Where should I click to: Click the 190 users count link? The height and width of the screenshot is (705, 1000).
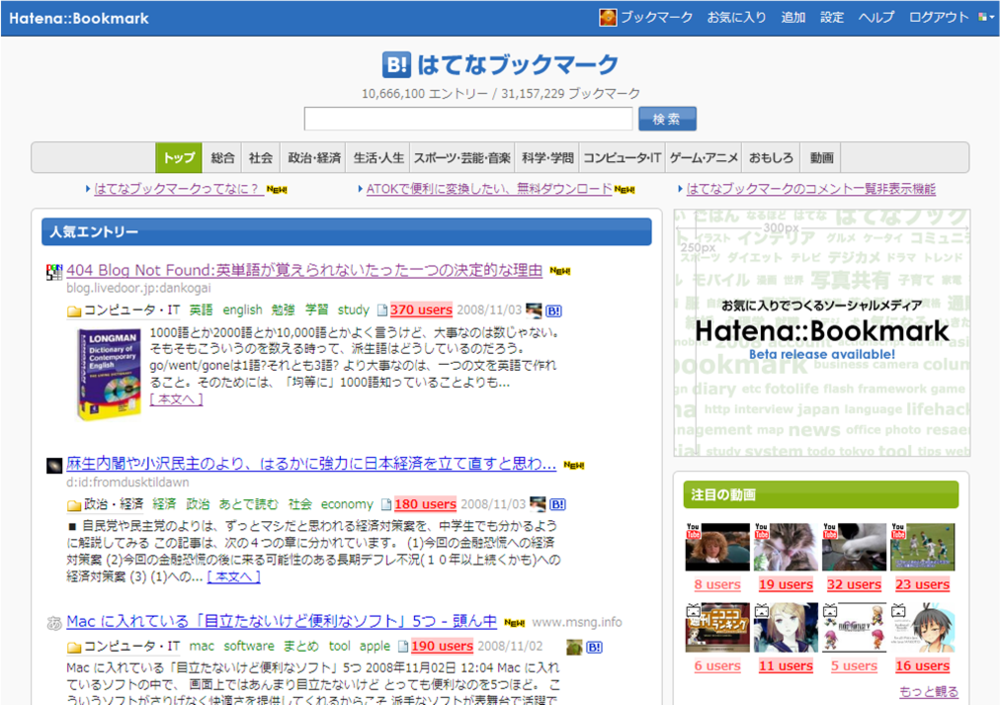(x=442, y=646)
